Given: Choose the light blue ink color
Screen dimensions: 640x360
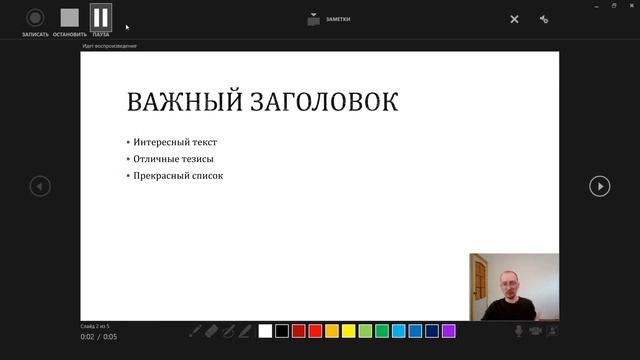Looking at the screenshot, I should point(399,331).
